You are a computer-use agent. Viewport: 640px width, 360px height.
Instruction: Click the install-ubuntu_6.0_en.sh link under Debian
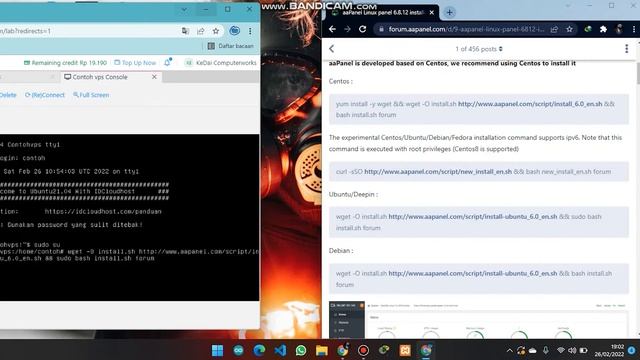(x=473, y=273)
